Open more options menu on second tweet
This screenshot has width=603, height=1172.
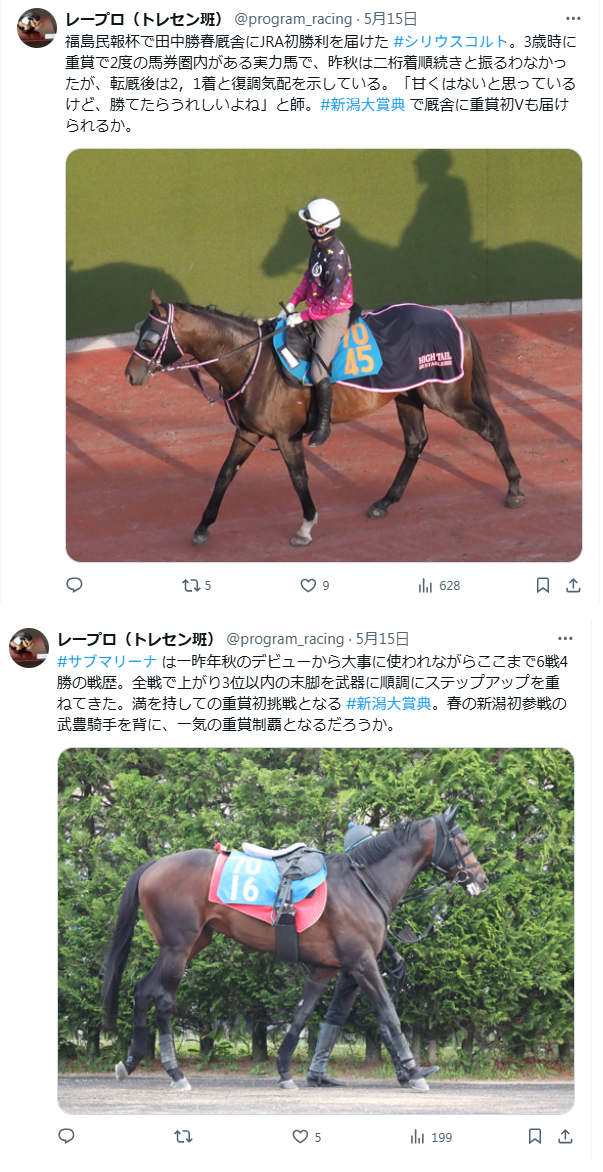(566, 638)
